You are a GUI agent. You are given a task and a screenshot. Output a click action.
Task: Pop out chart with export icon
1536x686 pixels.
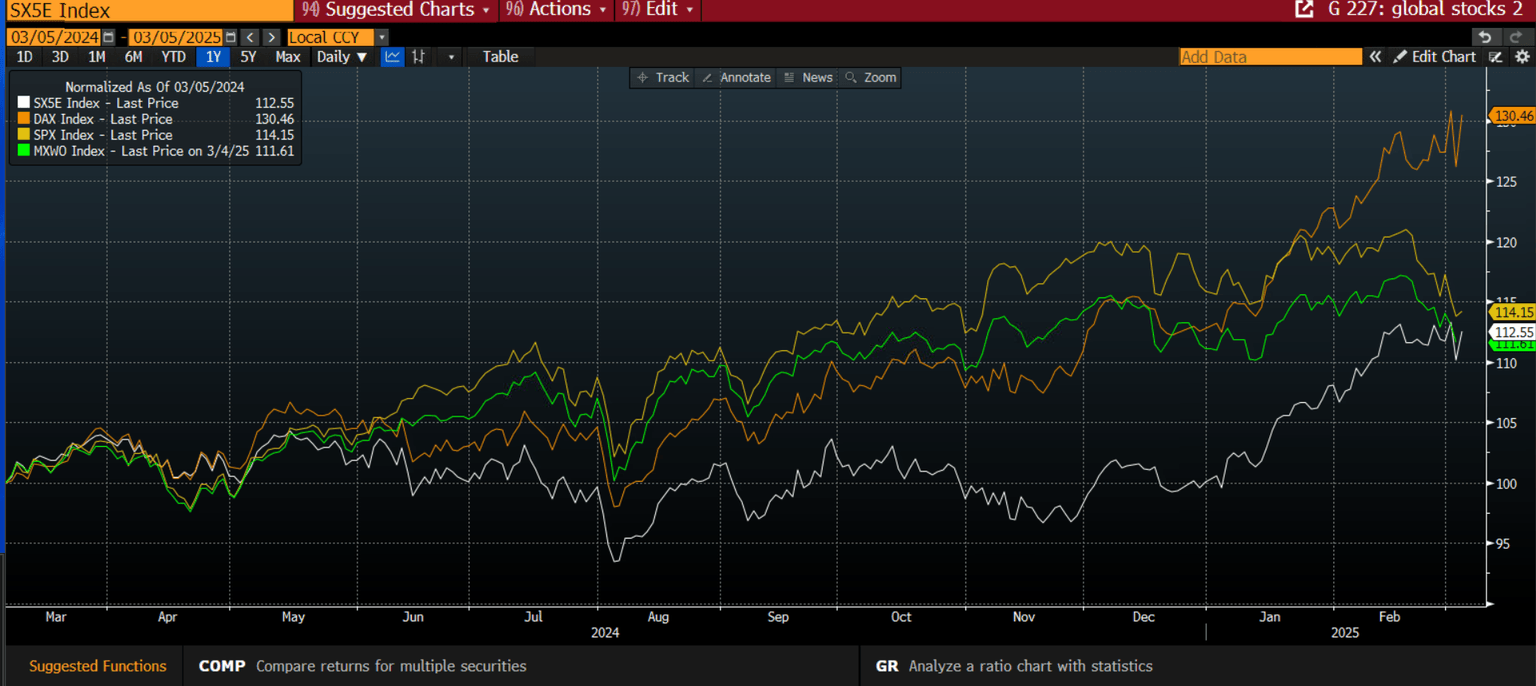coord(1303,9)
